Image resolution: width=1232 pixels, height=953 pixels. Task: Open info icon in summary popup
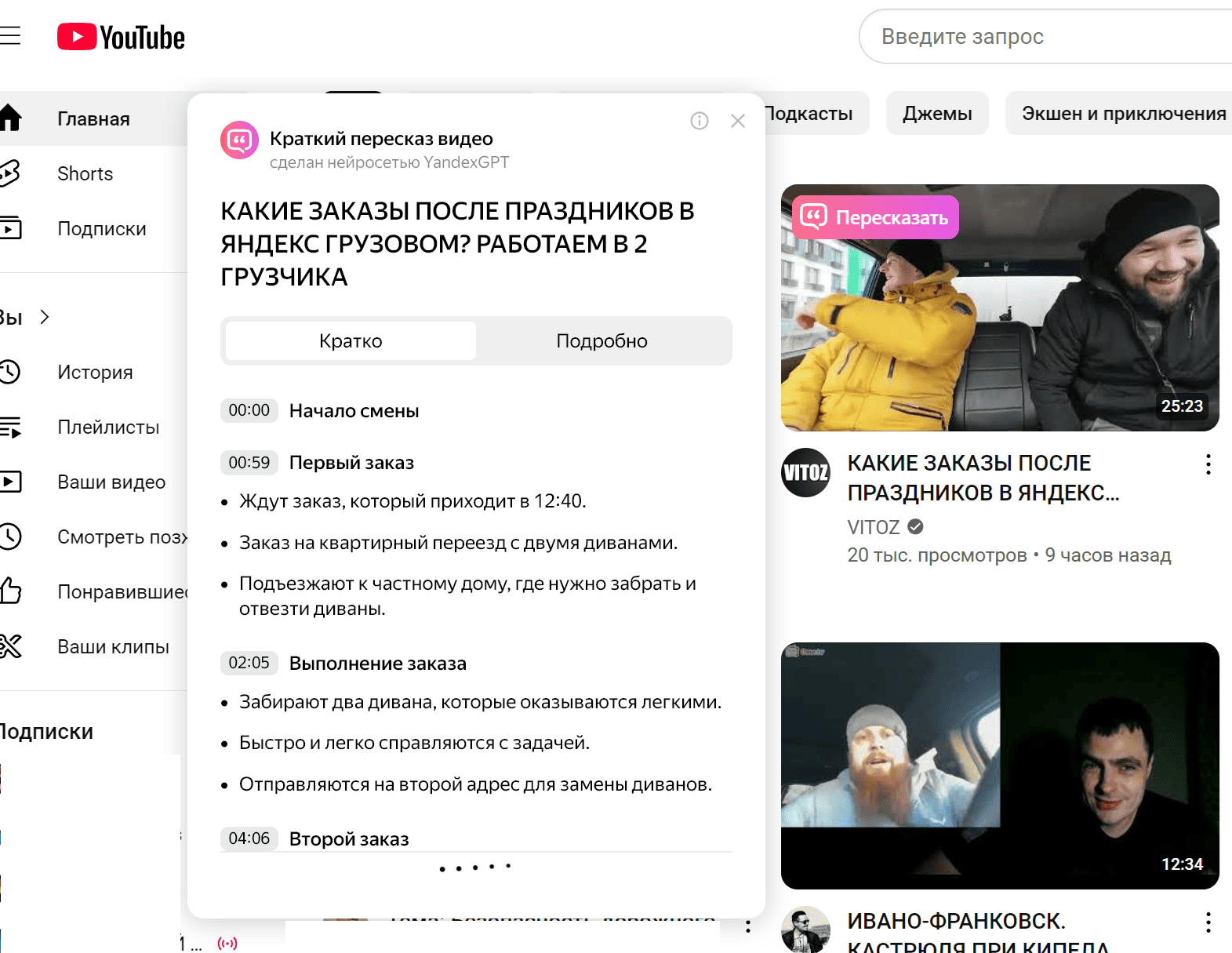(x=699, y=121)
